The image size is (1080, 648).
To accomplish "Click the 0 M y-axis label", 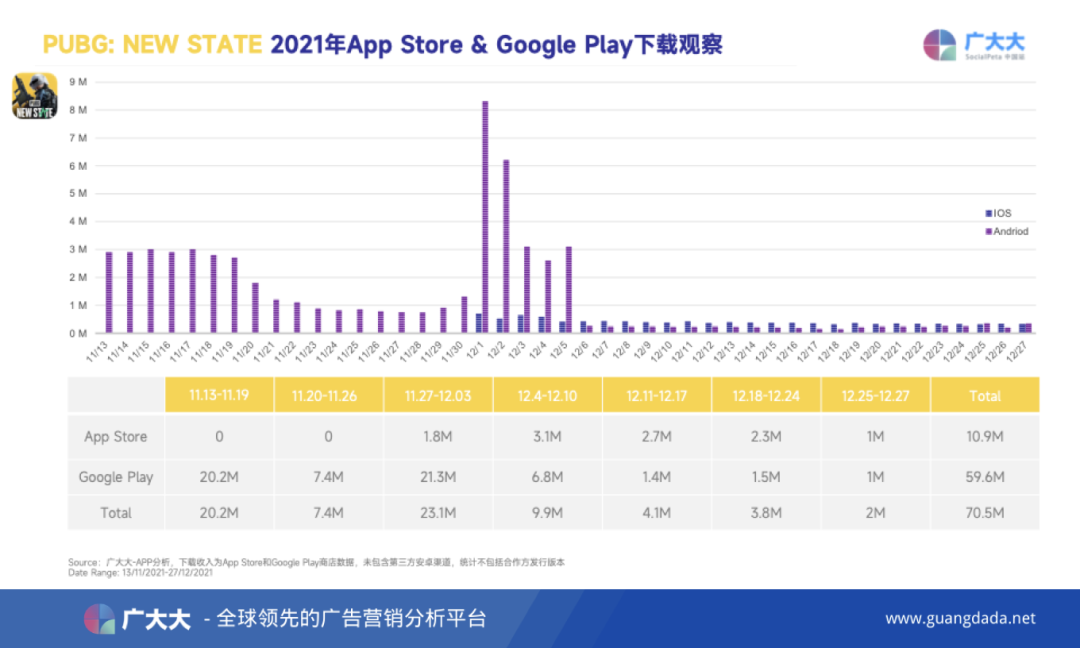I will [78, 333].
